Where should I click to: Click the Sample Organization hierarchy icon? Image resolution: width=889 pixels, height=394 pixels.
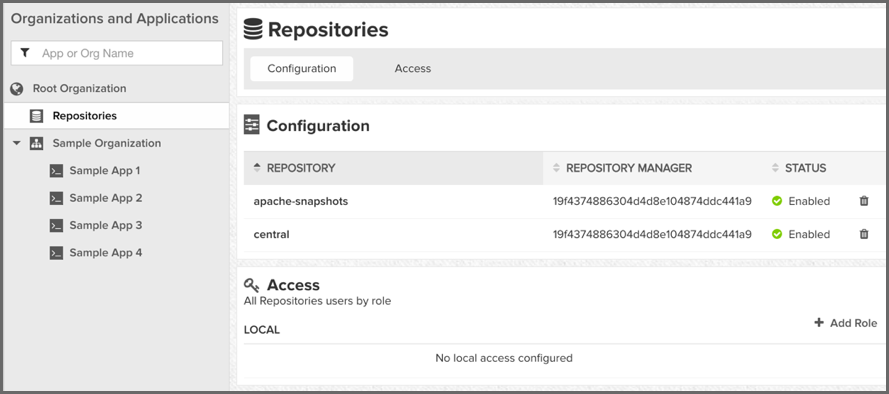[x=36, y=143]
